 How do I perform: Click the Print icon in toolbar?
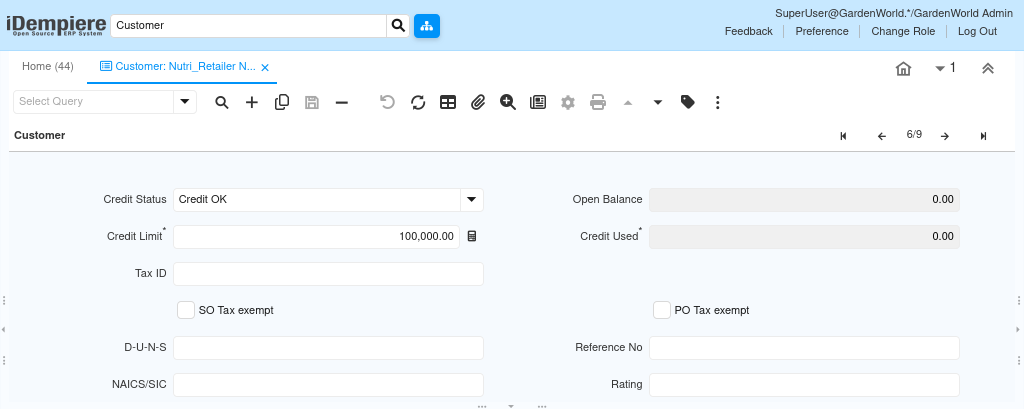pos(598,103)
